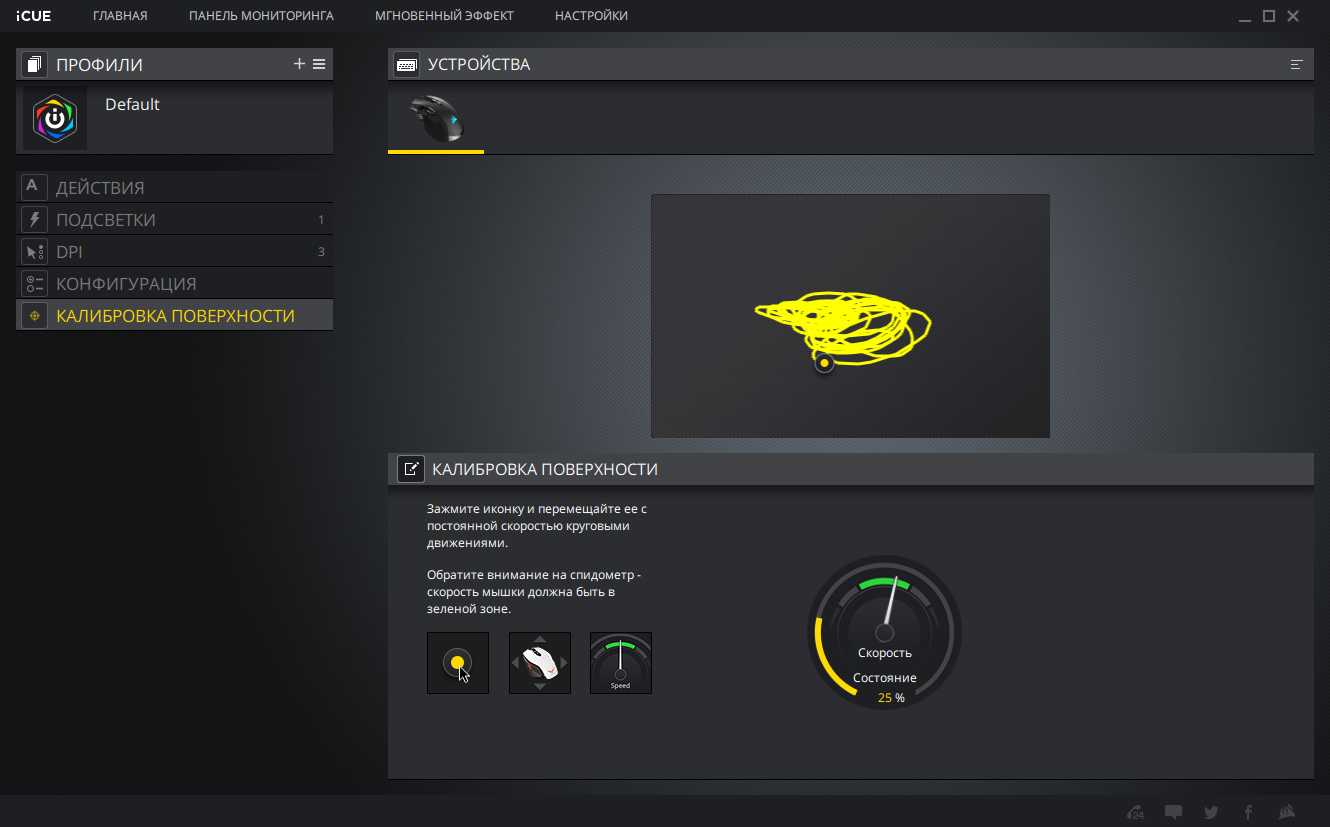Open the devices panel options menu
The height and width of the screenshot is (827, 1330).
[1296, 65]
